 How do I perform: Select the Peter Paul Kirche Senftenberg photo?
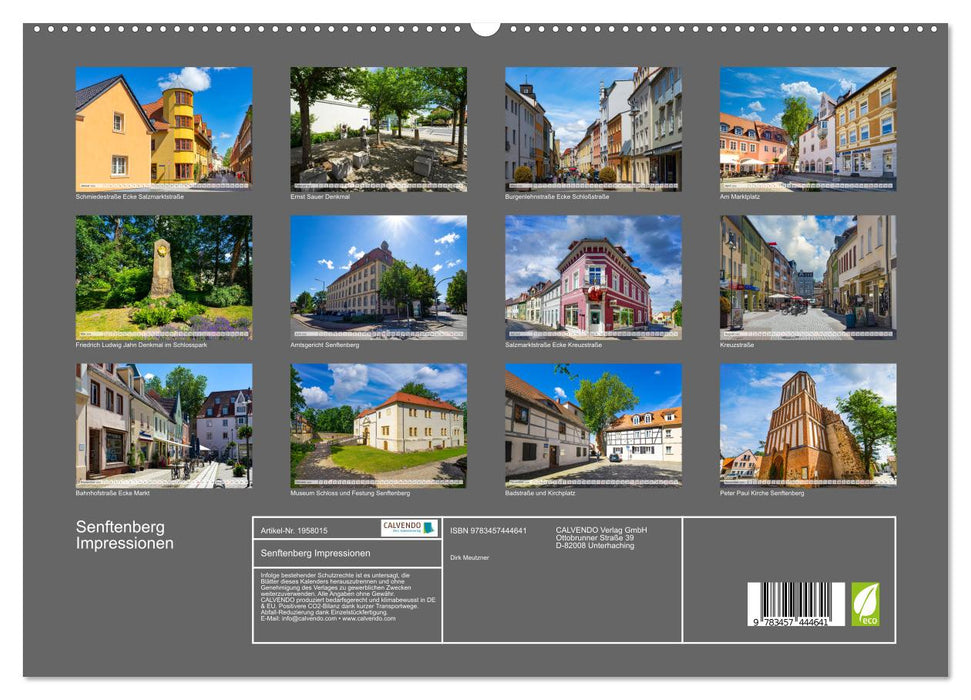point(812,428)
